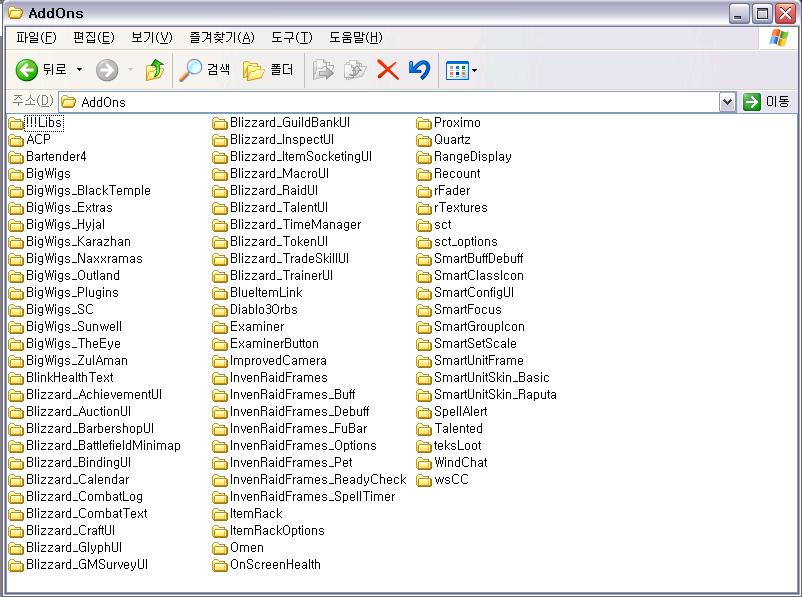Image resolution: width=802 pixels, height=597 pixels.
Task: Select BigWigs_Naxxramas folder name
Action: tap(84, 258)
